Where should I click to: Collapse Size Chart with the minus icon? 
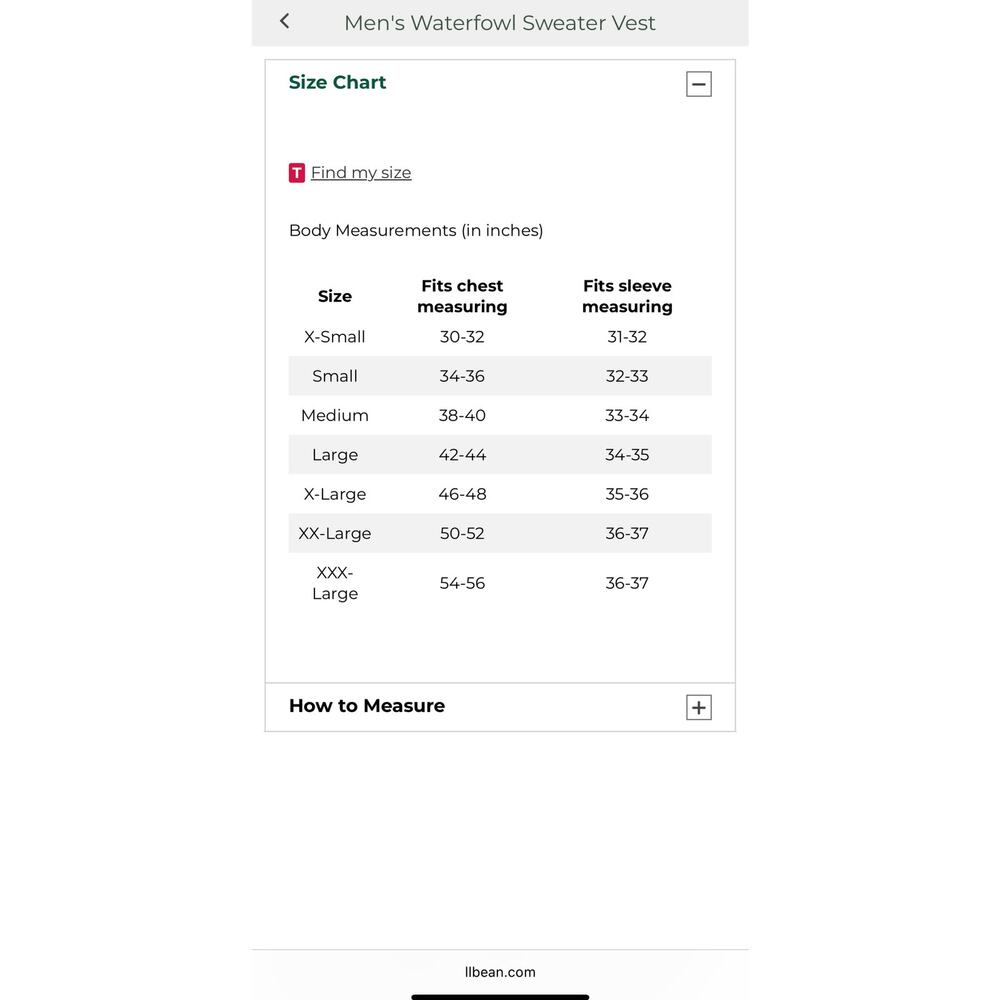[698, 84]
